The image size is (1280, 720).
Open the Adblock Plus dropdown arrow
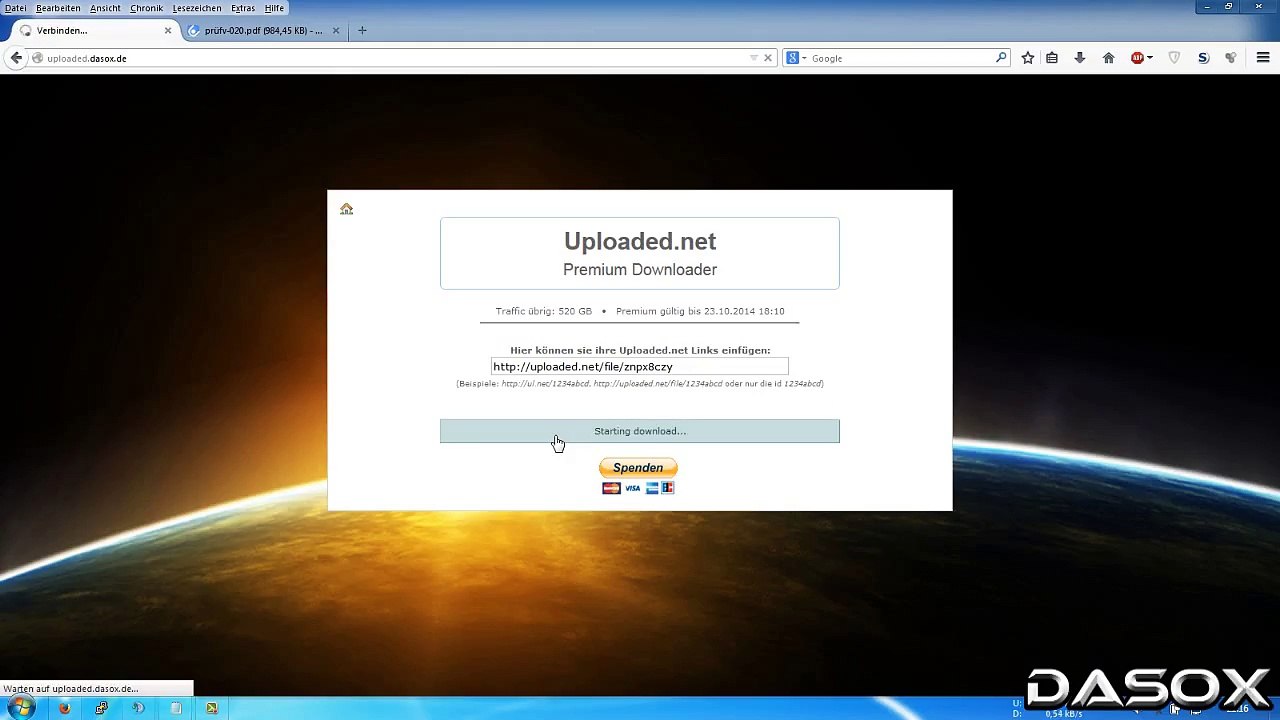(x=1150, y=58)
